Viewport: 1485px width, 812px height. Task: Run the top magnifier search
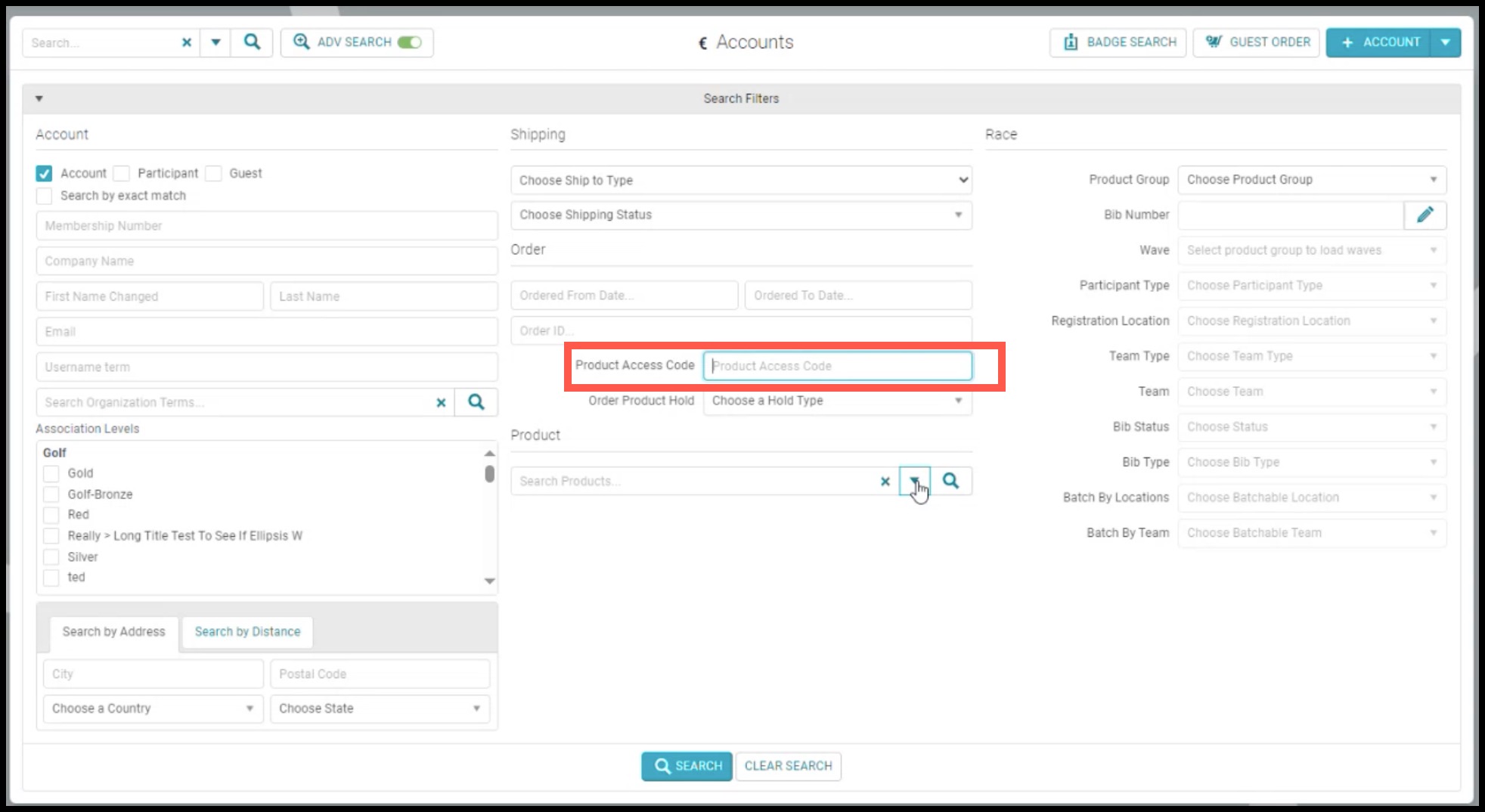click(x=252, y=42)
